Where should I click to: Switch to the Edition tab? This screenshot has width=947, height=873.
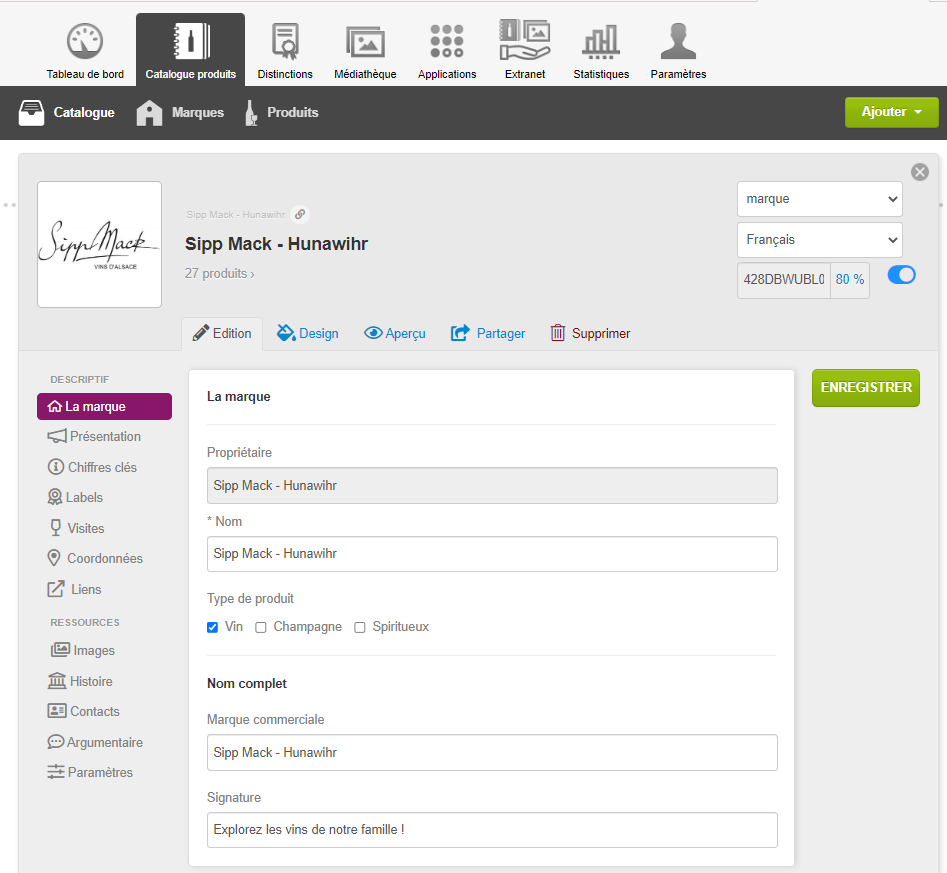click(x=222, y=333)
